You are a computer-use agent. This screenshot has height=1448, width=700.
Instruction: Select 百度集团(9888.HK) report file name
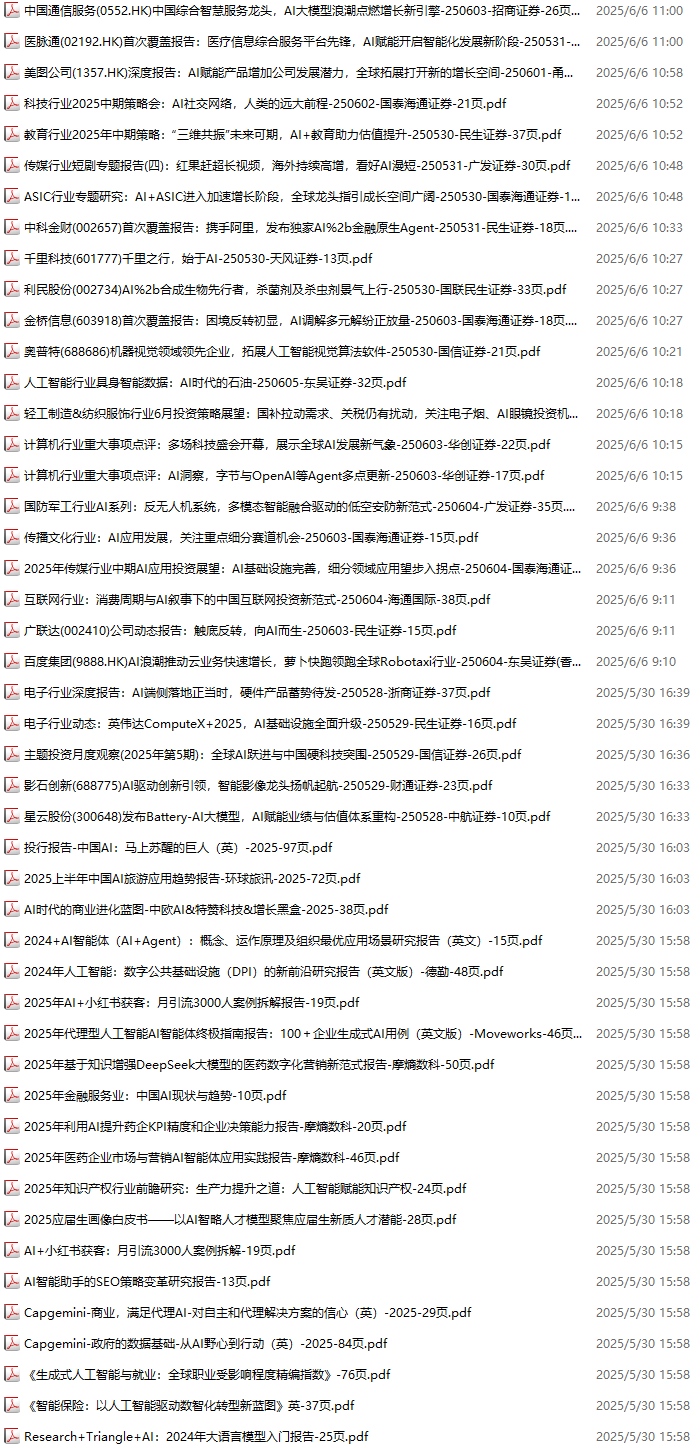point(300,662)
